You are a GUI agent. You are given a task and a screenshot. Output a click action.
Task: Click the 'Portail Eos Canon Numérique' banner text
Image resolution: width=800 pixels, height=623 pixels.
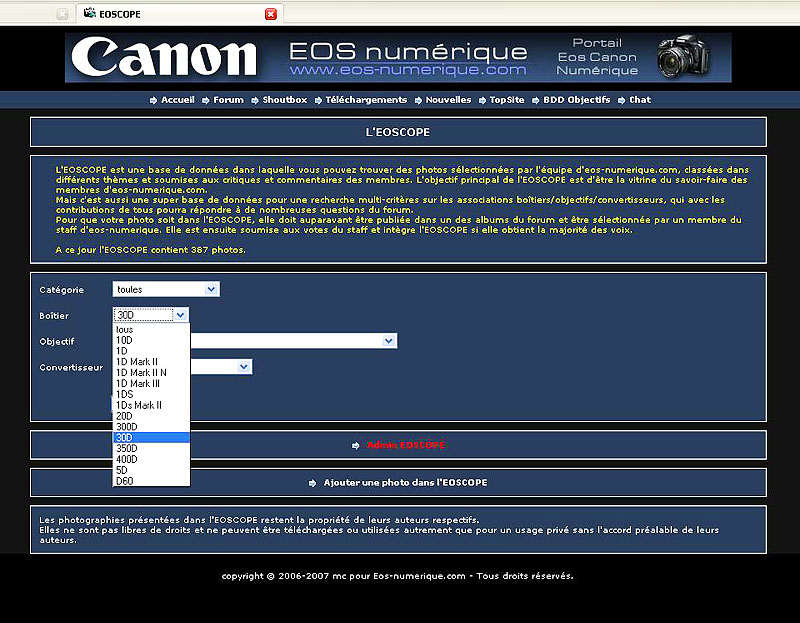pyautogui.click(x=597, y=57)
